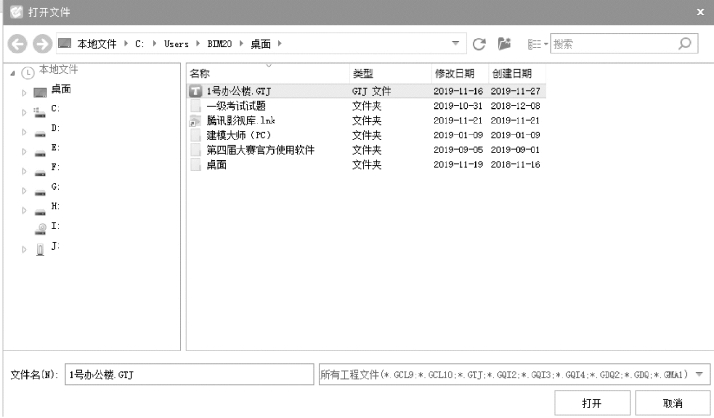
Task: Select the G: drive in the tree
Action: point(55,187)
